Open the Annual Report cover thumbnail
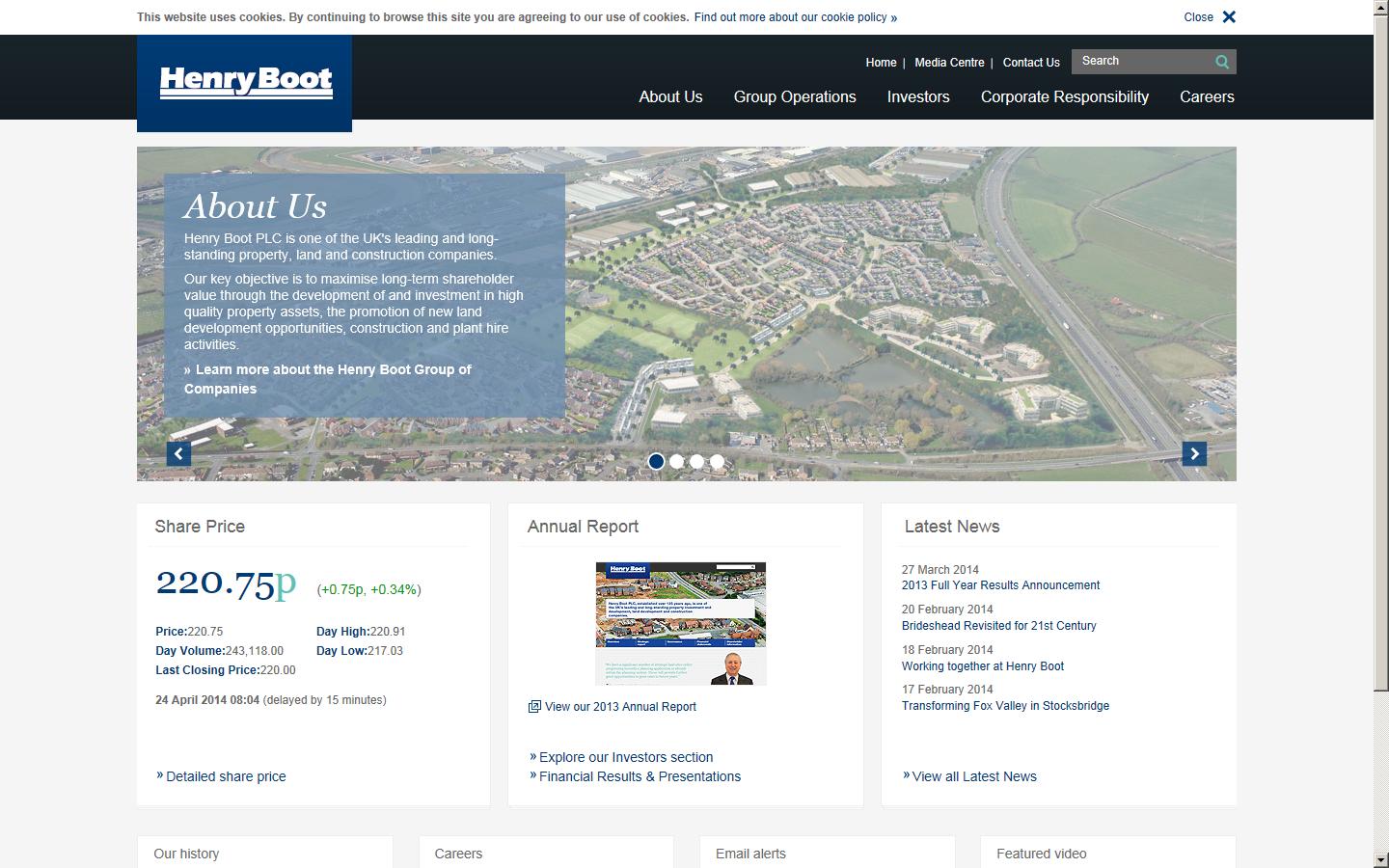The image size is (1389, 868). pos(681,623)
